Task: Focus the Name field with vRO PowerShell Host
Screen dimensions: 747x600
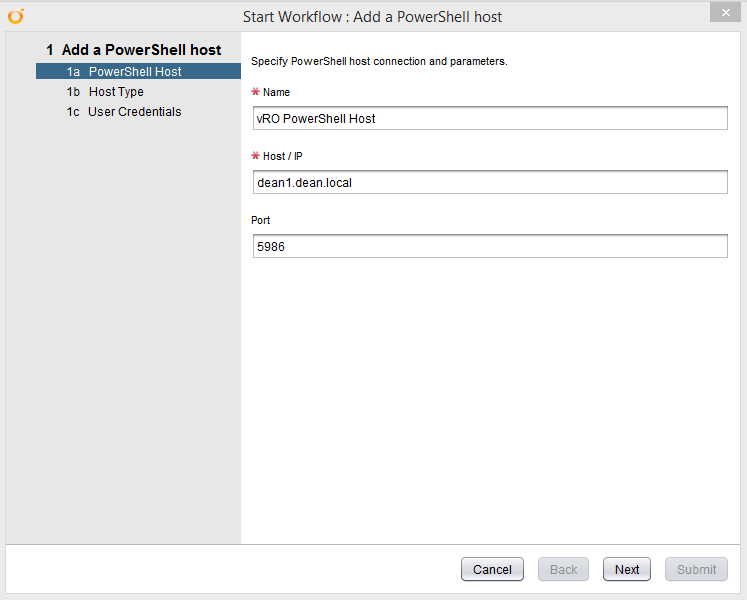Action: [490, 118]
